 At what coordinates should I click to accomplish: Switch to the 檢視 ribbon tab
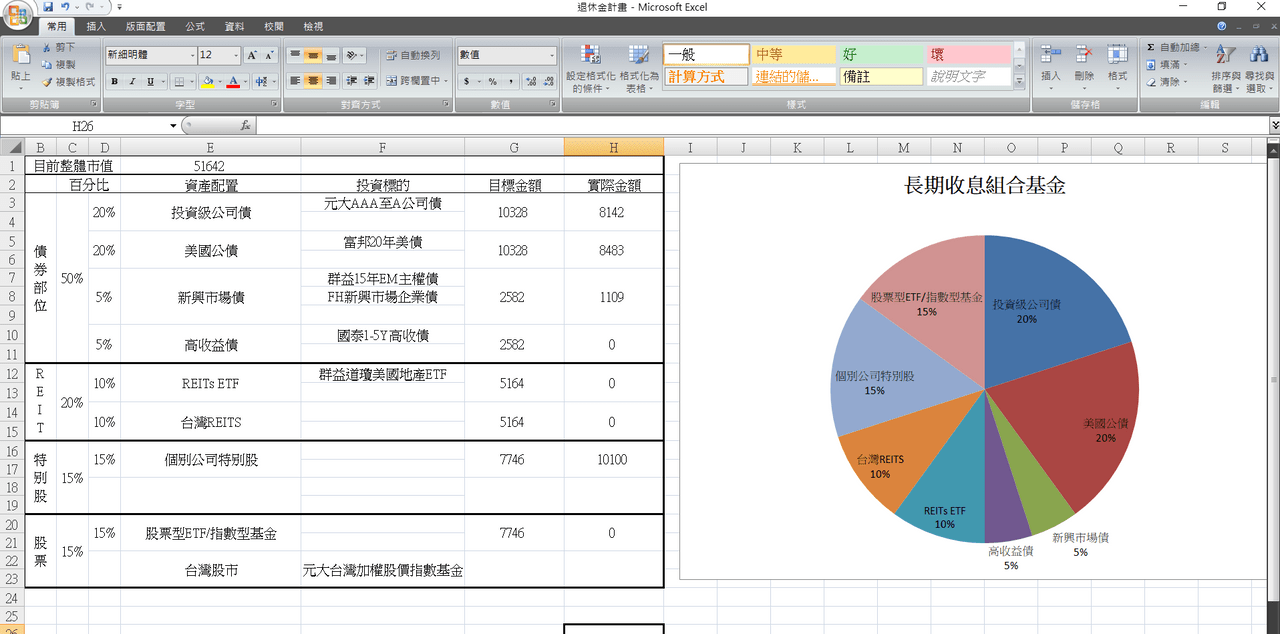(313, 27)
